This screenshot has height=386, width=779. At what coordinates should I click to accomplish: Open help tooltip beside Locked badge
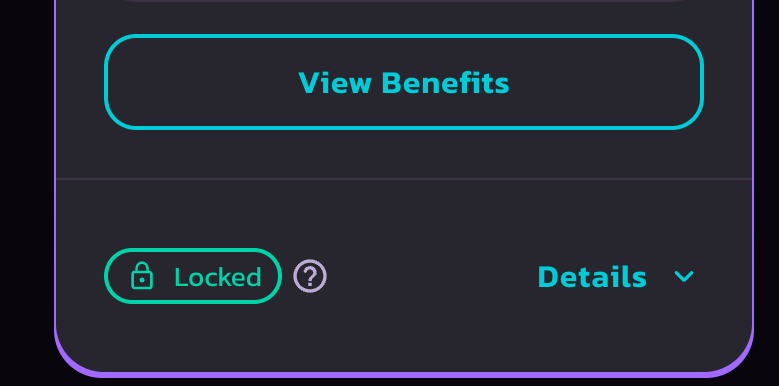click(x=310, y=276)
